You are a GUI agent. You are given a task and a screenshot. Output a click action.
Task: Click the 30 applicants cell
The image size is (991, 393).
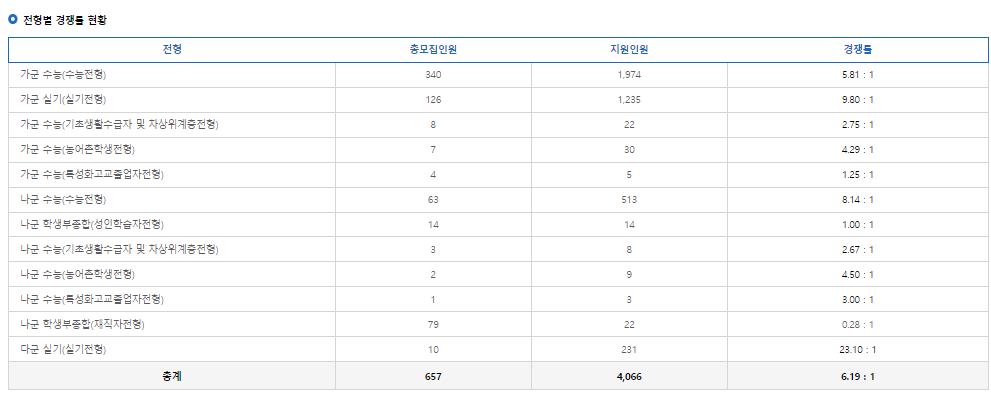tap(629, 150)
